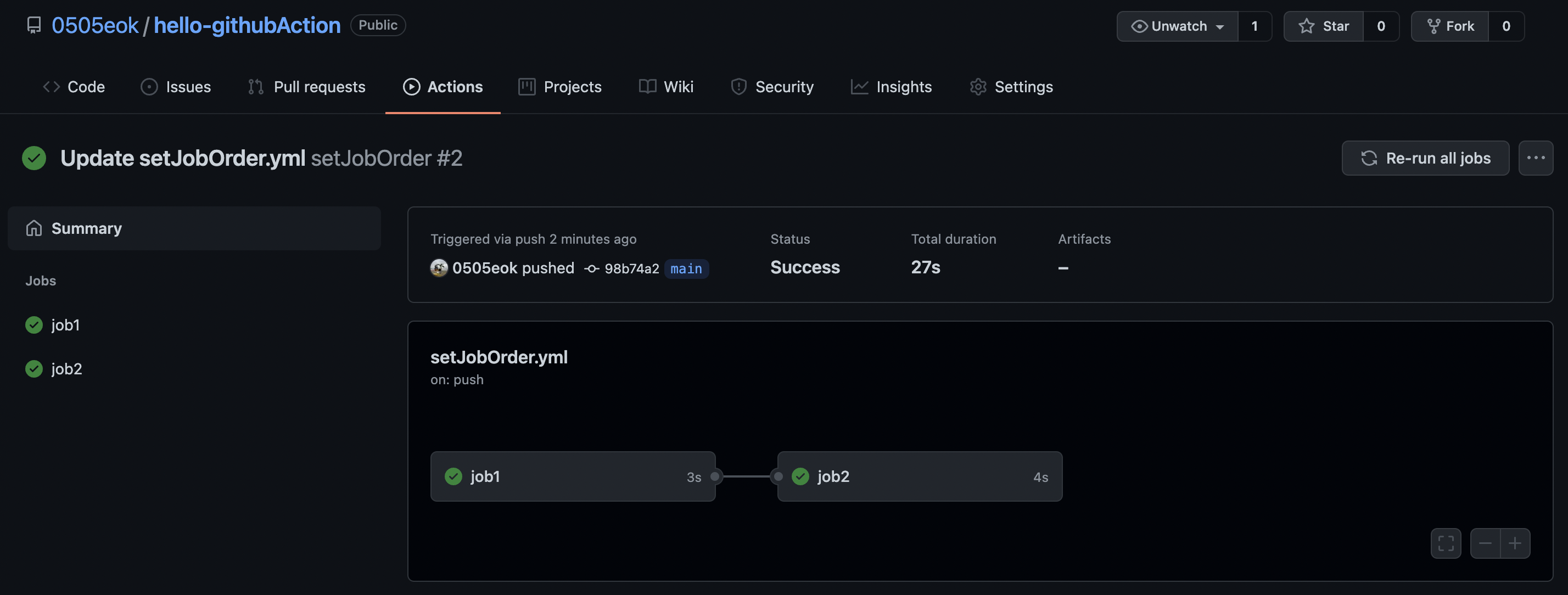Switch to the Issues tab

coord(176,87)
